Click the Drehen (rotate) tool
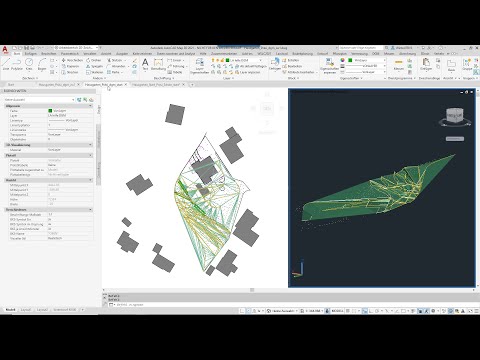Image resolution: width=480 pixels, height=360 pixels. pyautogui.click(x=94, y=60)
